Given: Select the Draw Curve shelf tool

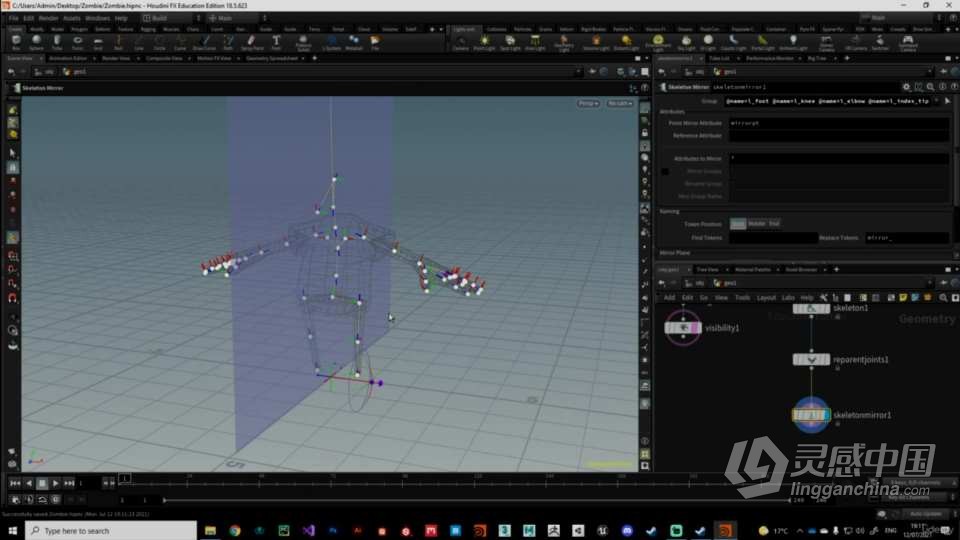Looking at the screenshot, I should 204,42.
